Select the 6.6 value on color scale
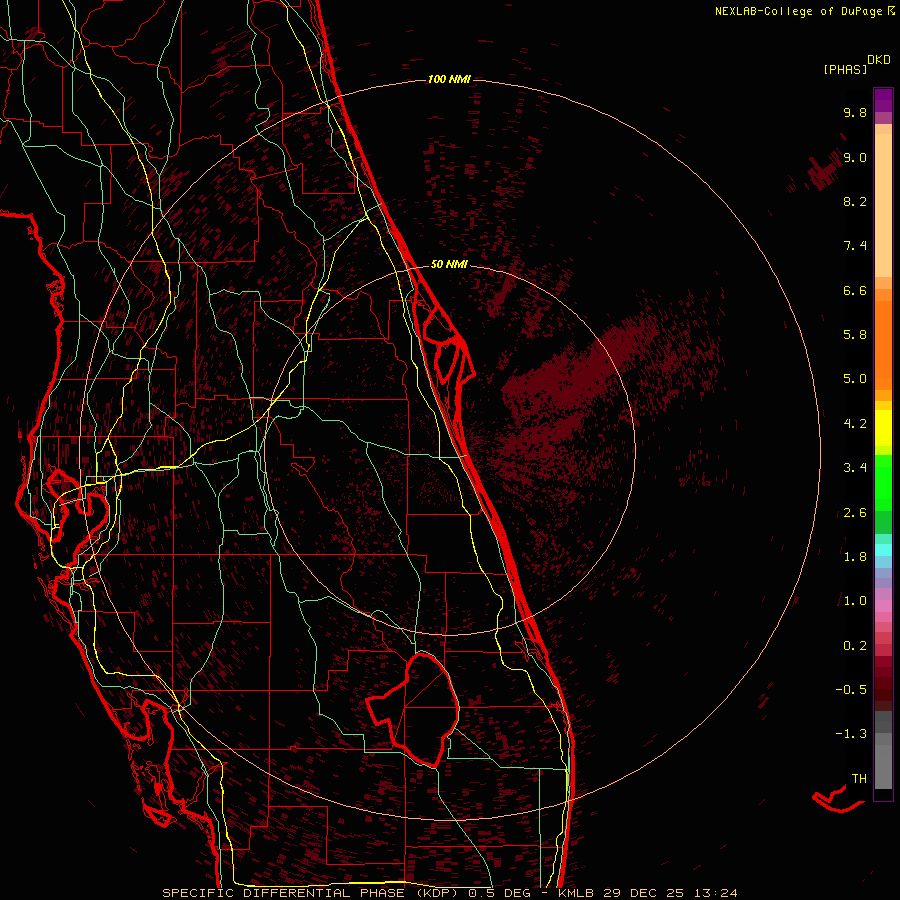 pyautogui.click(x=855, y=290)
